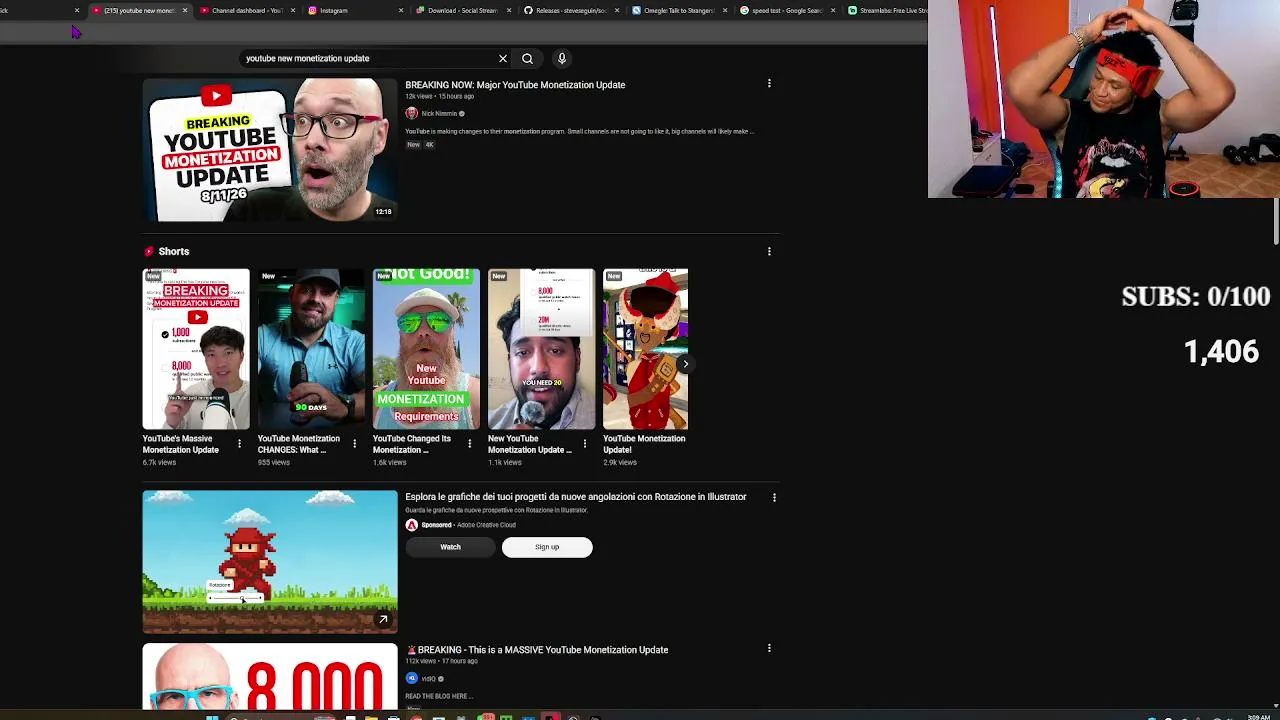
Task: Click the Watch button on the Adobe ad
Action: [450, 547]
